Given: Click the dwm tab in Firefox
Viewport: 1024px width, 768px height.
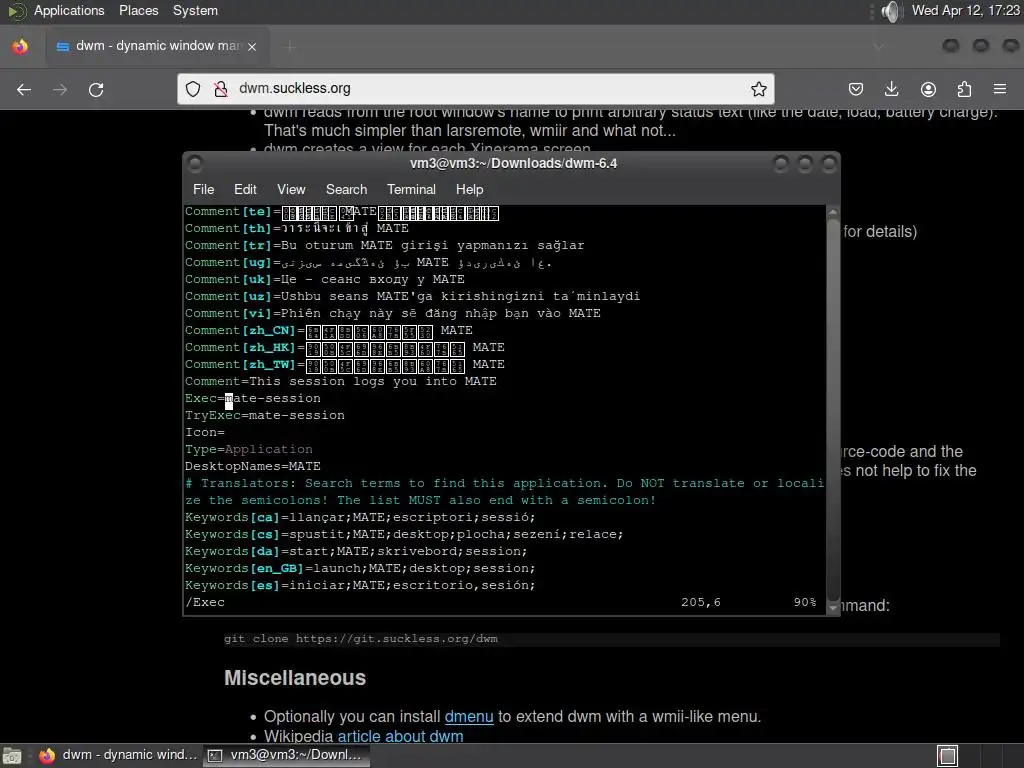Looking at the screenshot, I should tap(157, 46).
